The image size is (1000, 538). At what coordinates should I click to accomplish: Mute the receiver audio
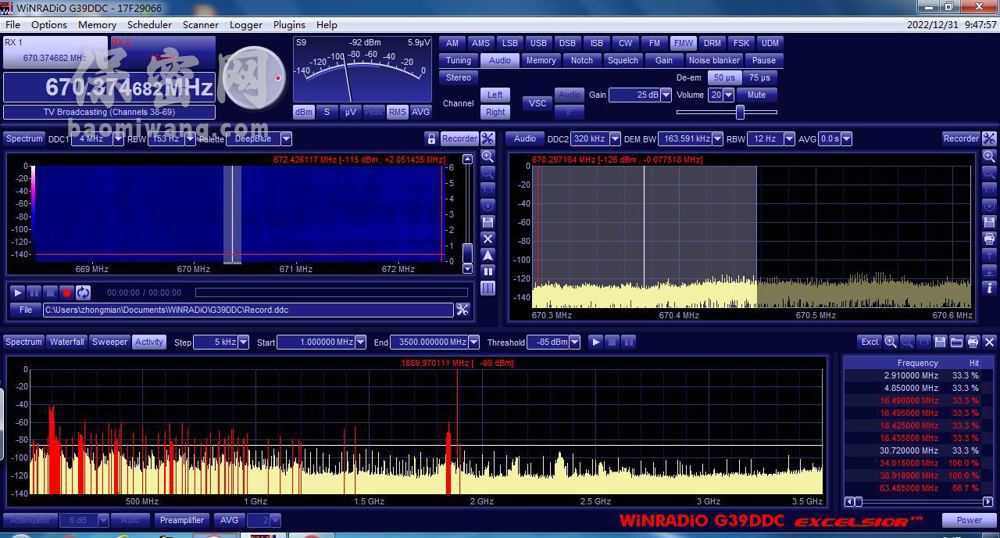coord(756,95)
